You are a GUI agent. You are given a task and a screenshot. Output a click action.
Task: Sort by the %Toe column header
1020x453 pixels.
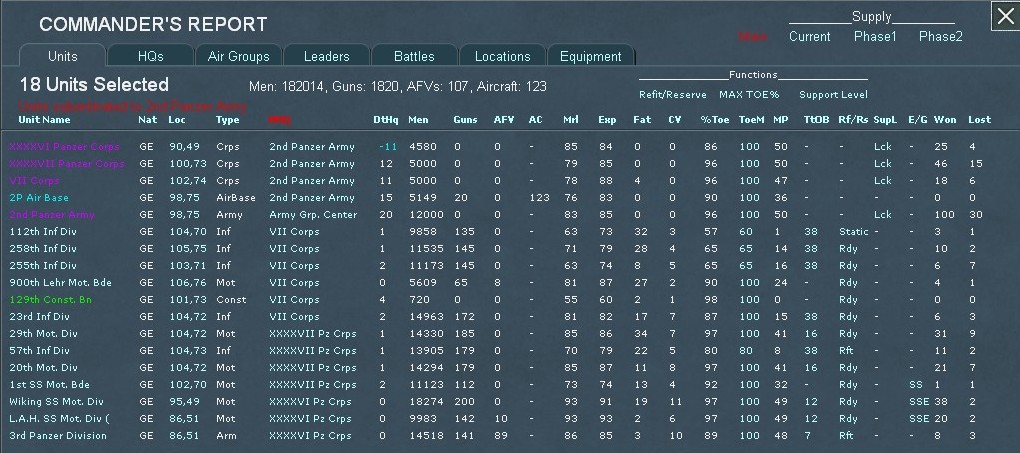pyautogui.click(x=714, y=120)
